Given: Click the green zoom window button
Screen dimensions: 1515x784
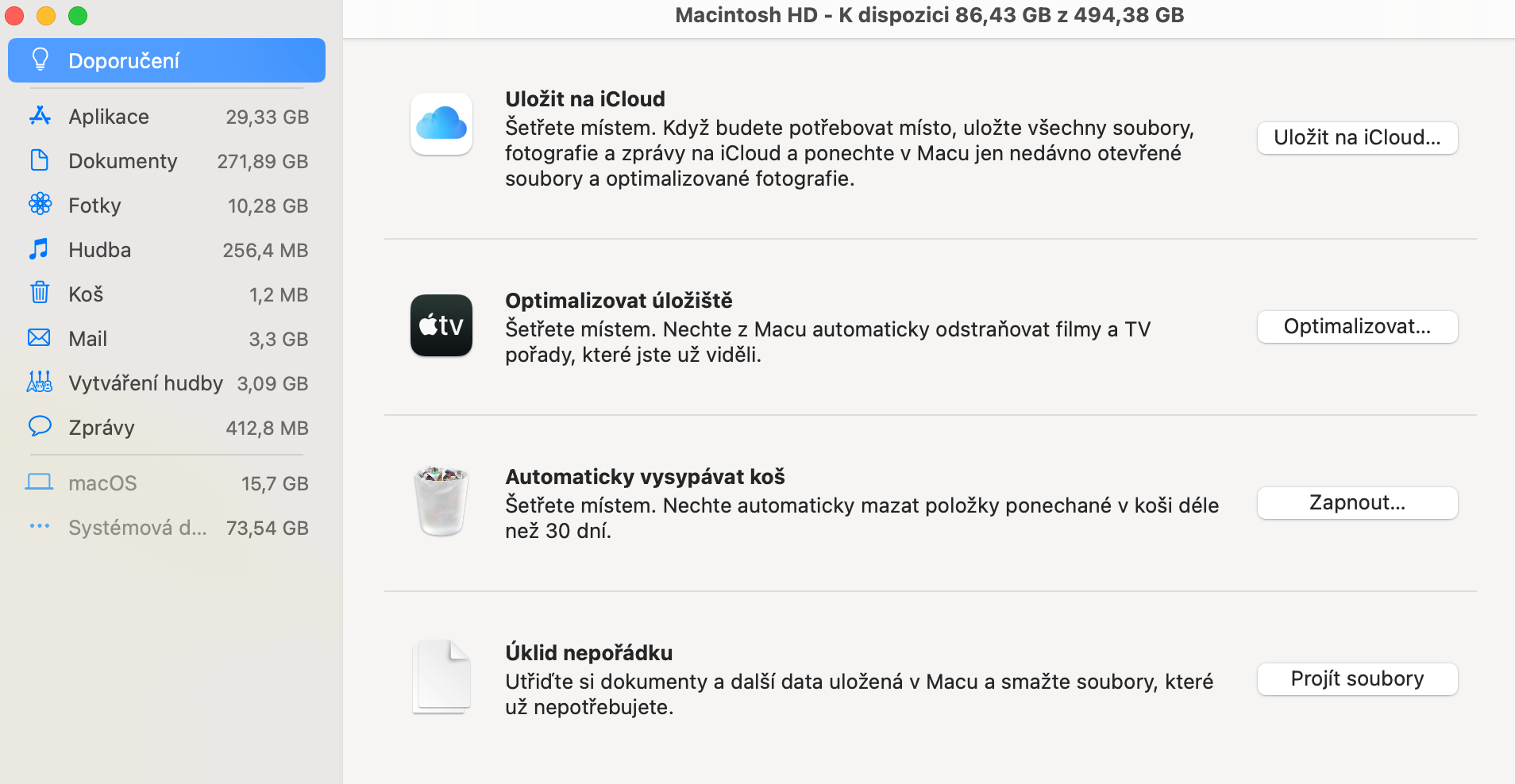Looking at the screenshot, I should pyautogui.click(x=78, y=16).
